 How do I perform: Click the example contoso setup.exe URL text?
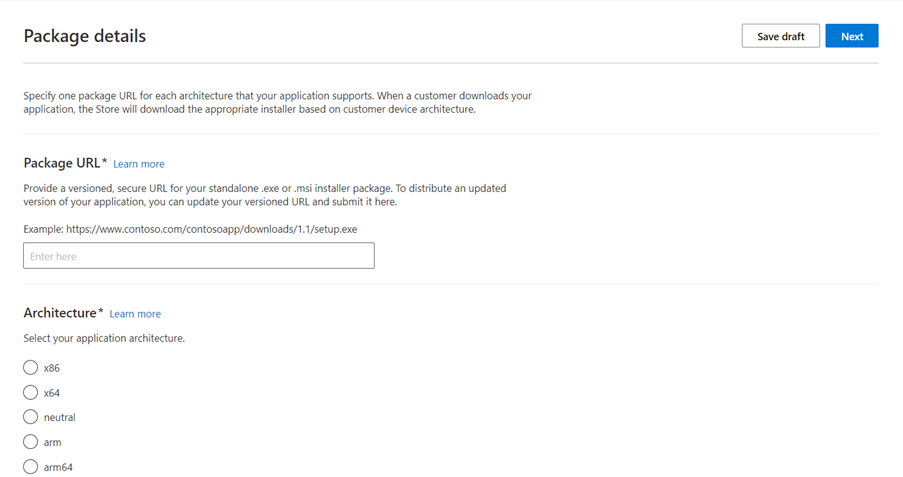pos(211,229)
